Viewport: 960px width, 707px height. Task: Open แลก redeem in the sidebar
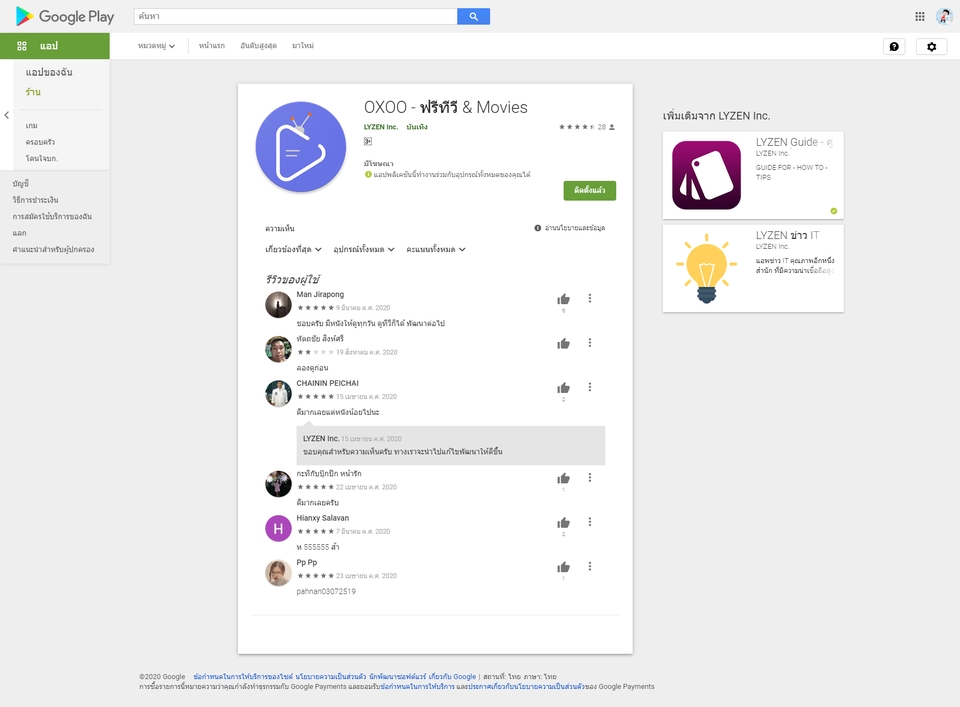[x=20, y=233]
